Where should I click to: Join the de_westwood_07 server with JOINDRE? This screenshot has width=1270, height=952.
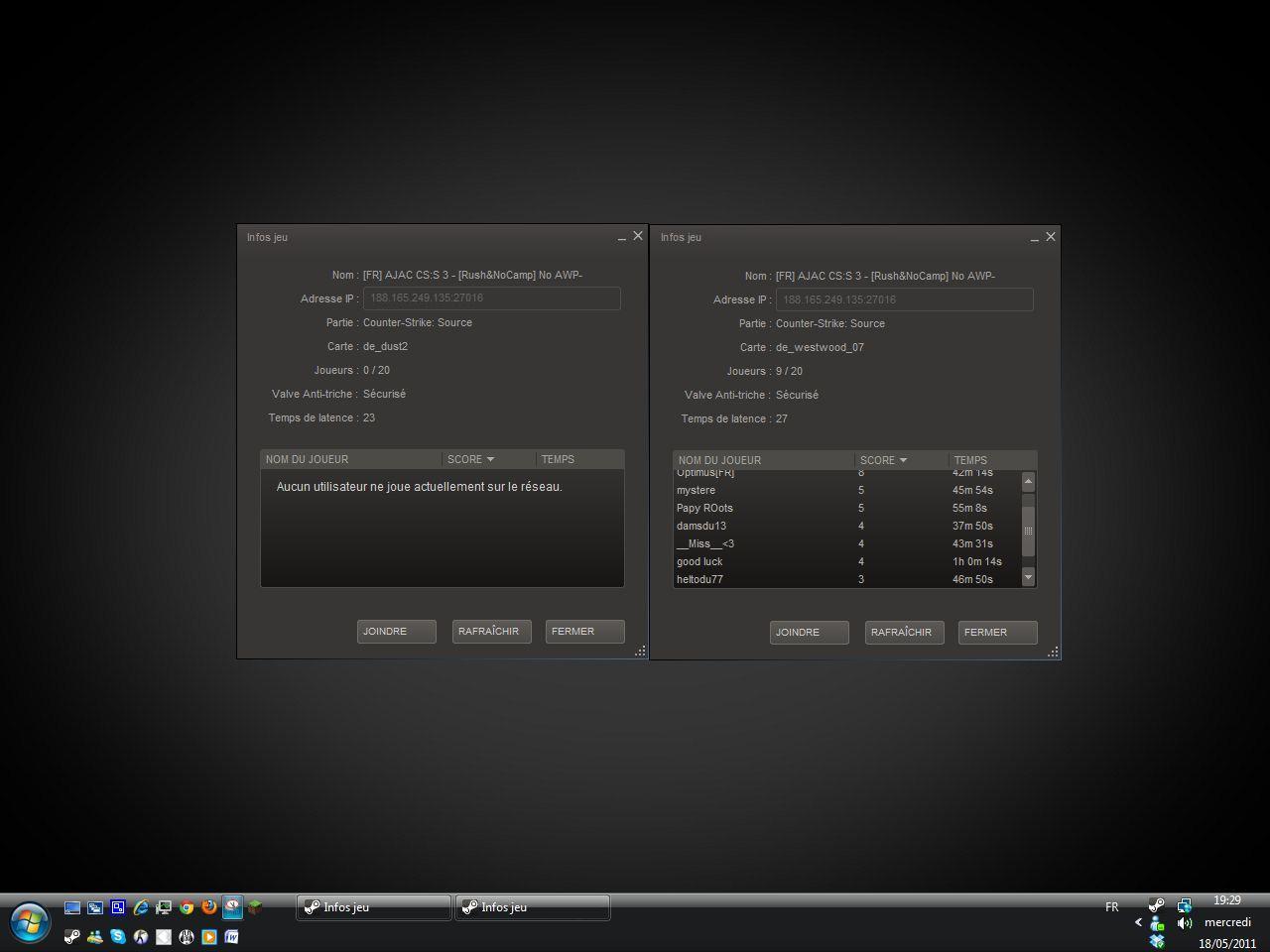(x=809, y=633)
